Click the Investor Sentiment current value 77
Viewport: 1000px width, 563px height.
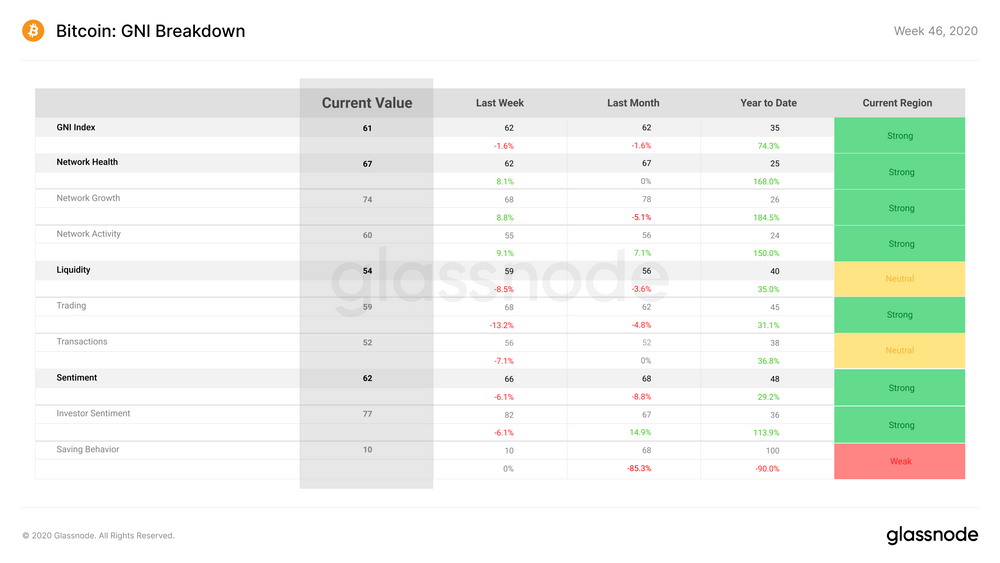coord(367,414)
